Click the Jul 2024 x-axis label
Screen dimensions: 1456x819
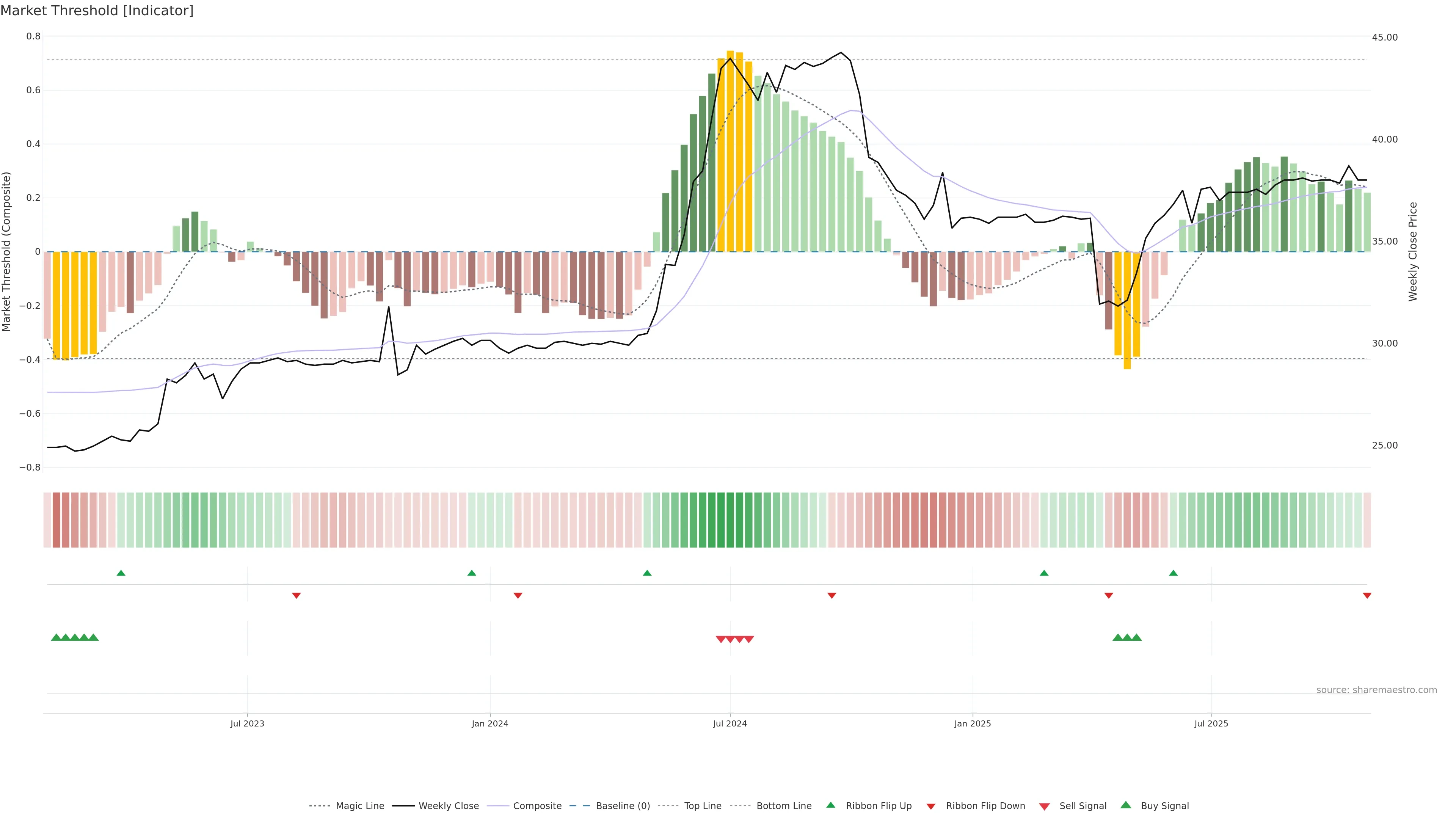pos(730,723)
